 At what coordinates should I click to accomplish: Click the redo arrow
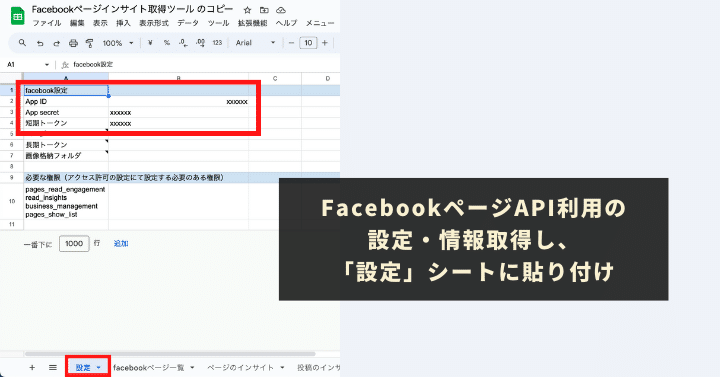[x=56, y=43]
